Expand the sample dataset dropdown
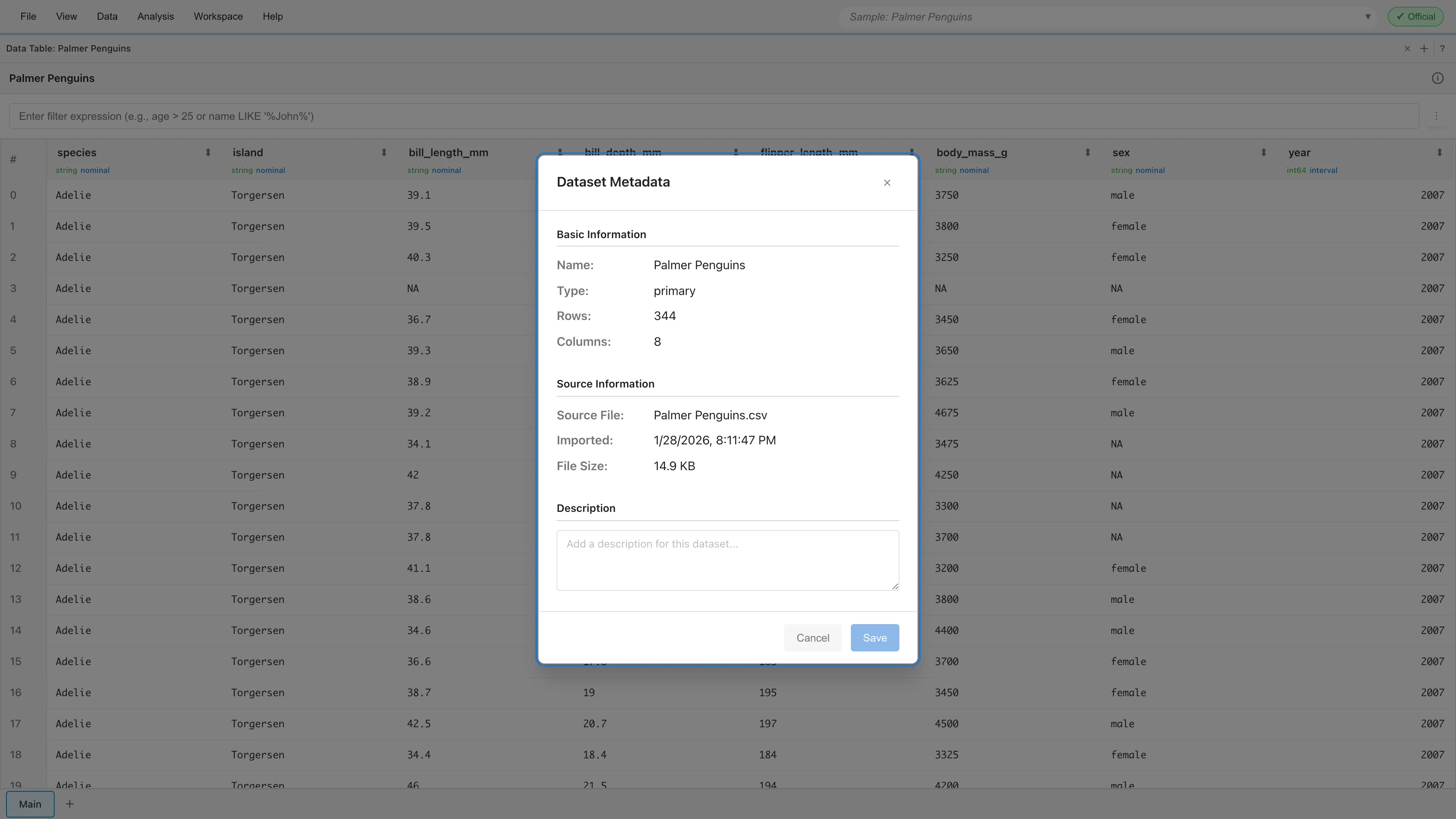This screenshot has height=819, width=1456. pos(1368,17)
